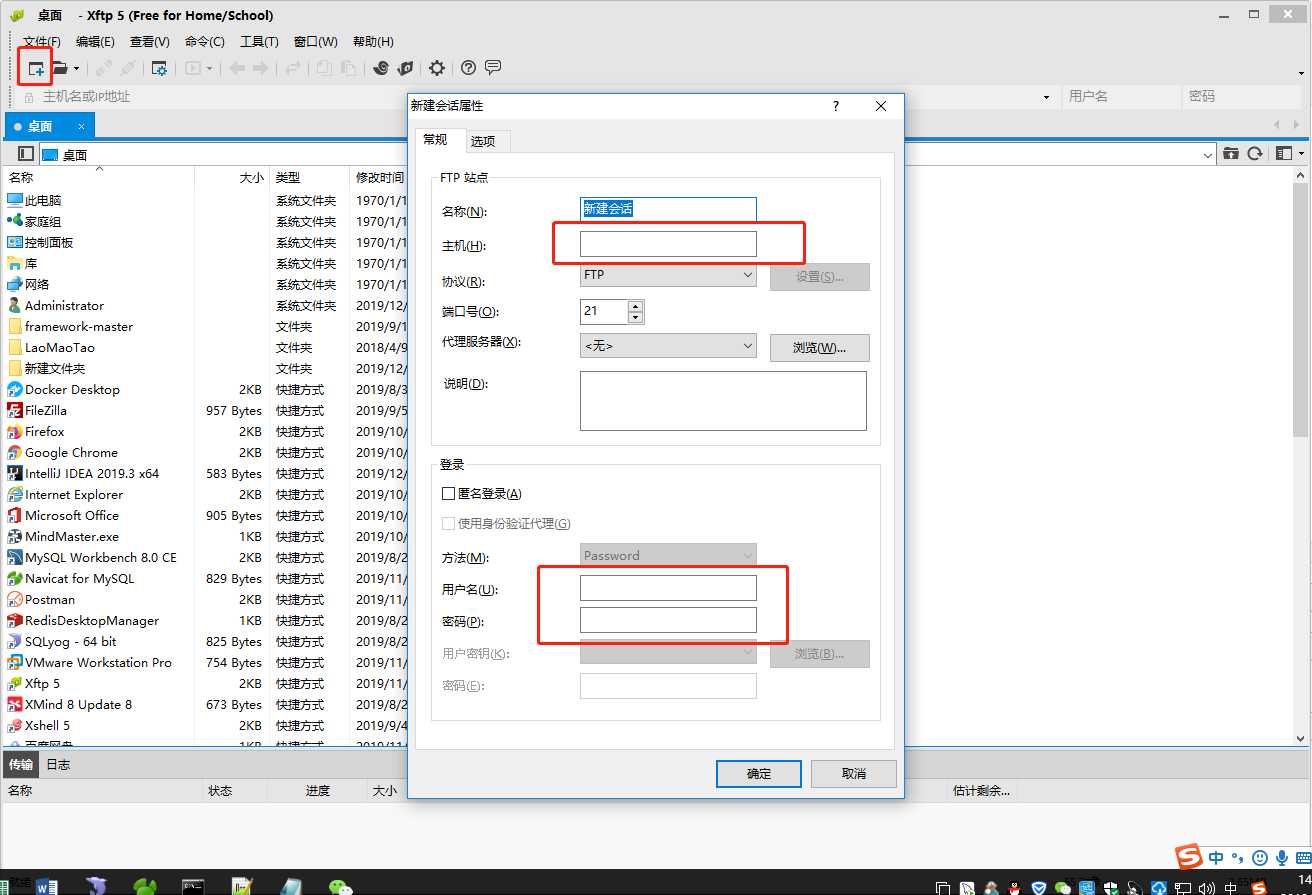Click the green Xftp leaf toolbar icon
The height and width of the screenshot is (895, 1312).
[x=405, y=68]
